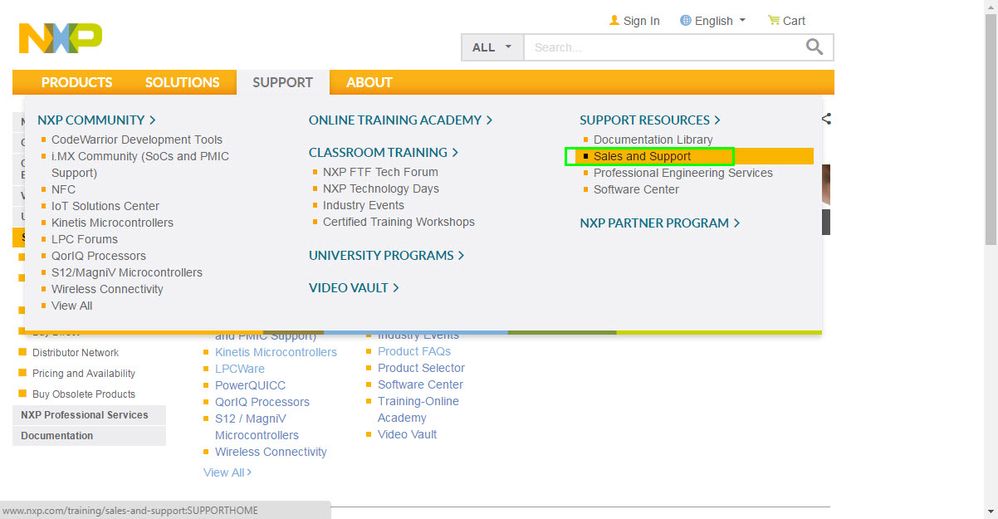Image resolution: width=998 pixels, height=519 pixels.
Task: Open Software Center in Support menu
Action: pyautogui.click(x=636, y=189)
